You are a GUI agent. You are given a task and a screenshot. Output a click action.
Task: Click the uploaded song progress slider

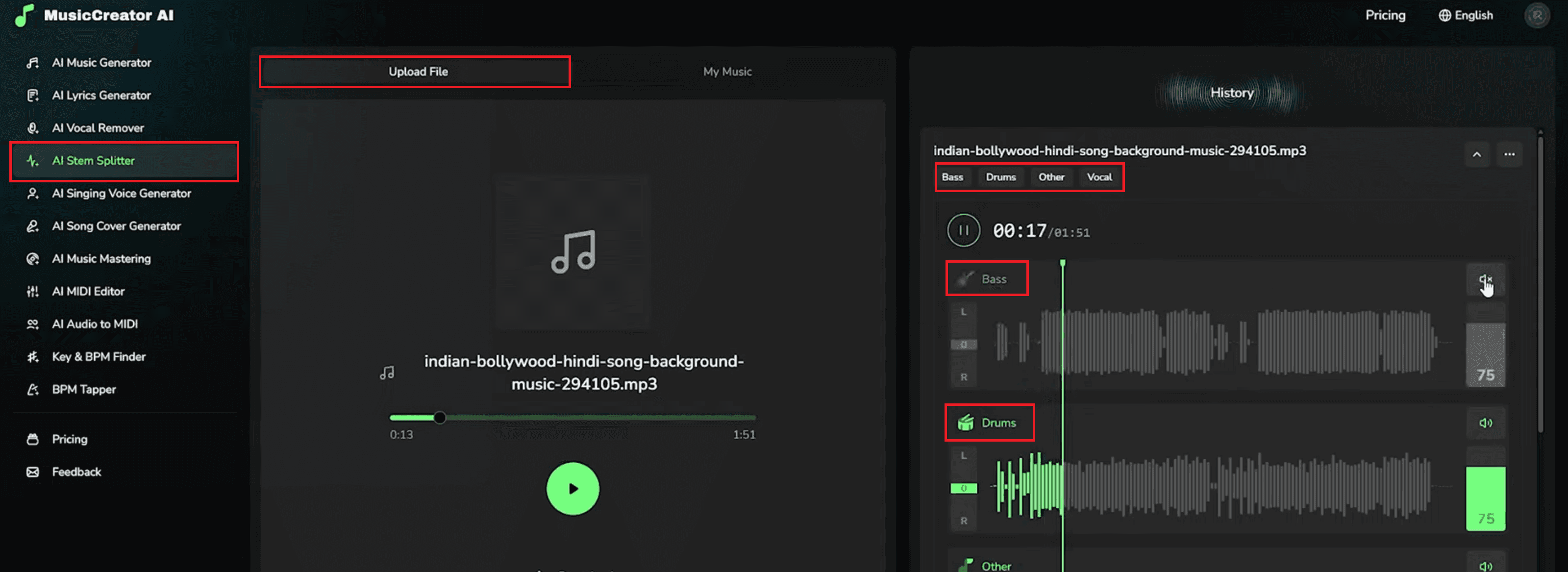pyautogui.click(x=572, y=418)
